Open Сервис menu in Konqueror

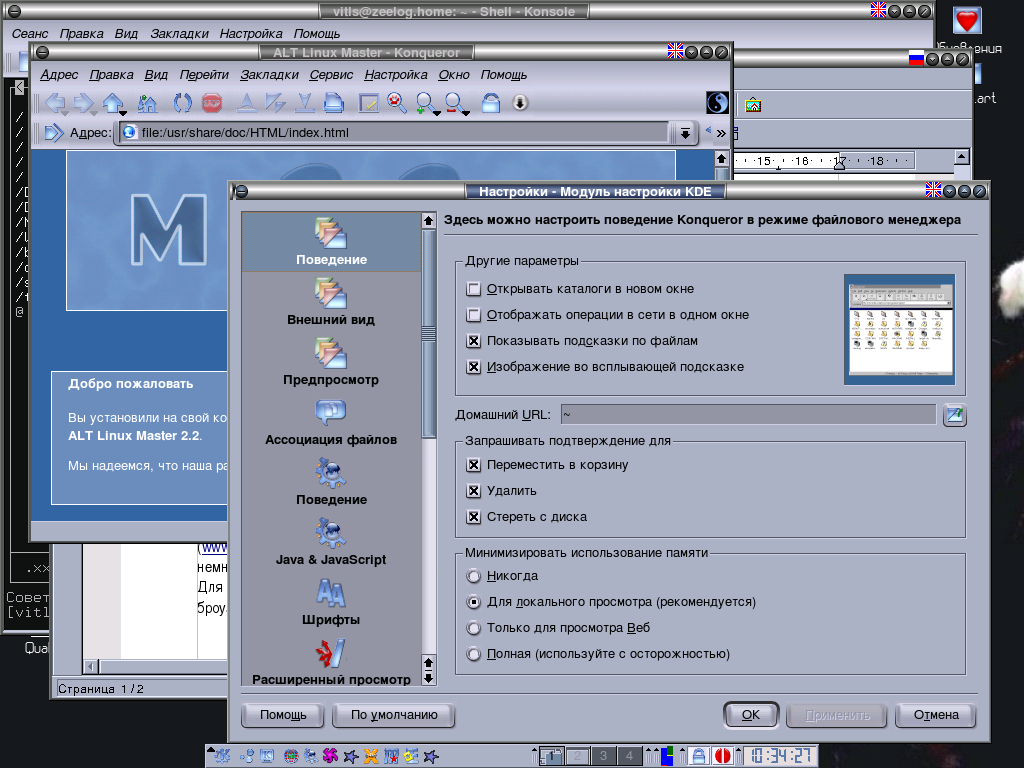tap(331, 74)
